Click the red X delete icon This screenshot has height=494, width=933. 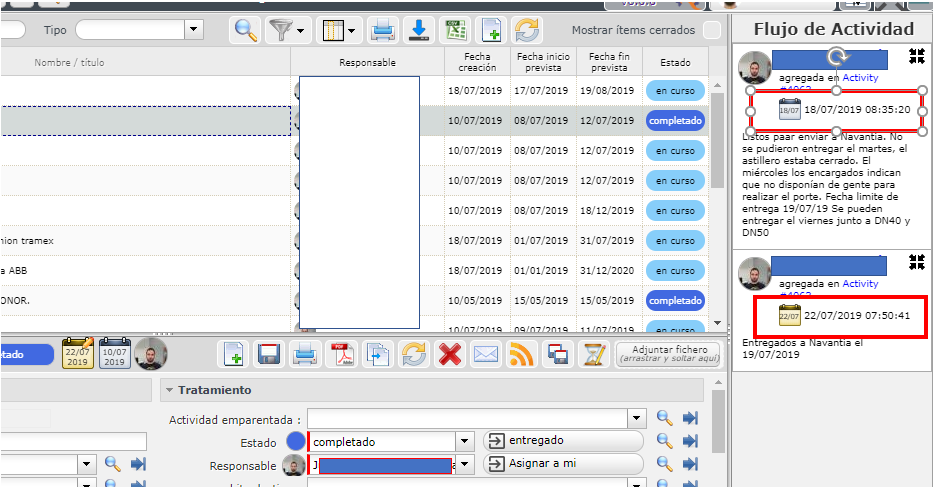[450, 354]
